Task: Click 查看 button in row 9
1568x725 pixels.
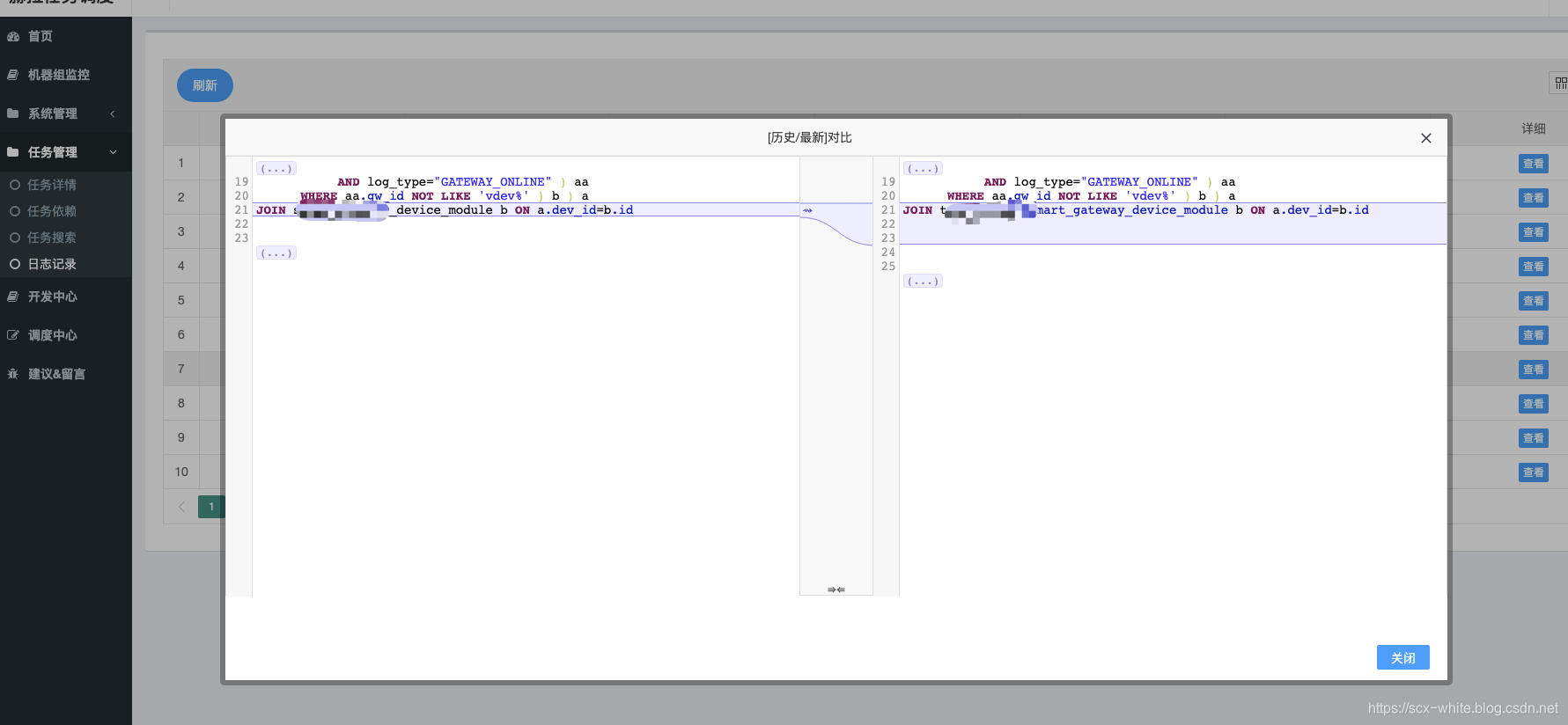Action: click(1534, 438)
